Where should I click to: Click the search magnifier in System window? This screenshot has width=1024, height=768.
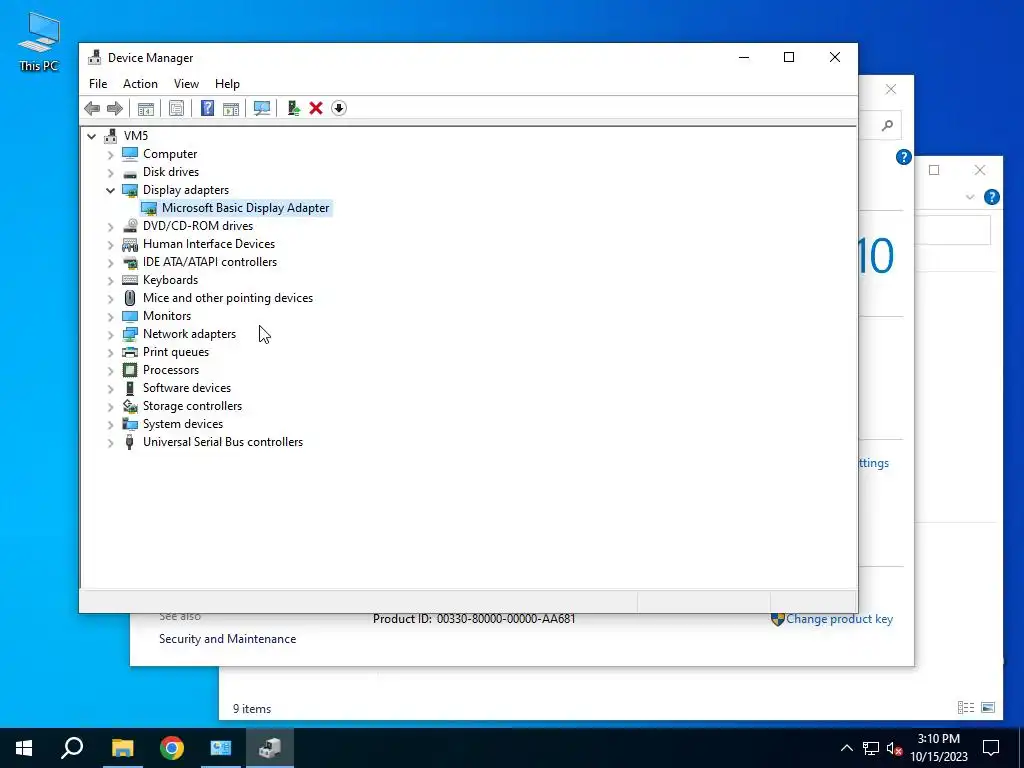click(x=887, y=125)
